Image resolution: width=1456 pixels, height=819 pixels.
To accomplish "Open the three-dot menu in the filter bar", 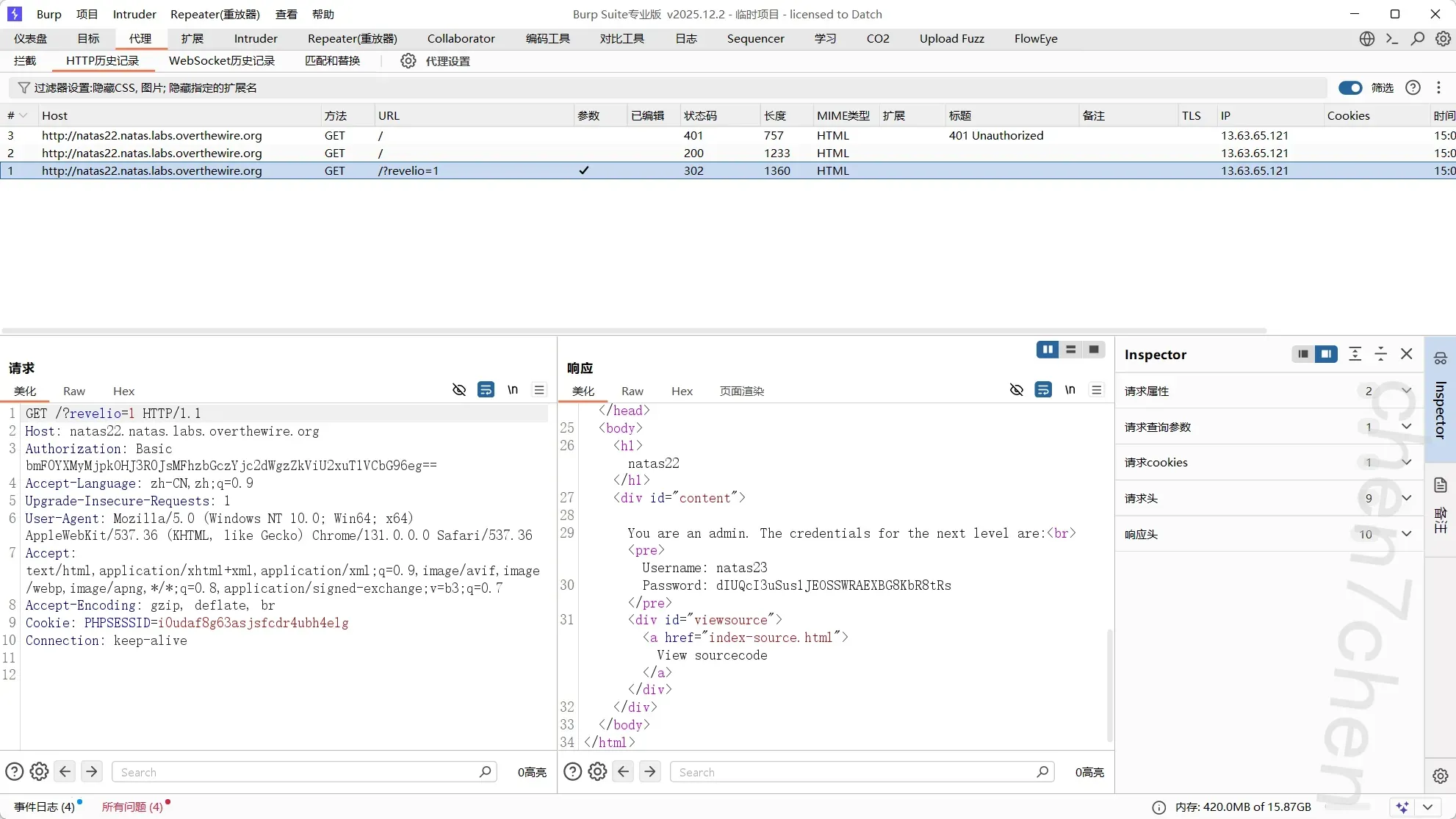I will pos(1438,88).
